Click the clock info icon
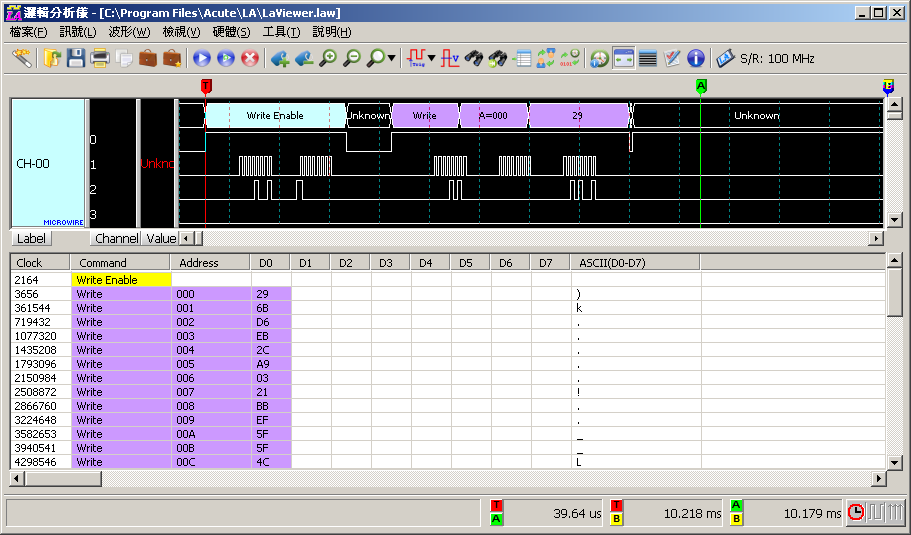The width and height of the screenshot is (911, 535). (x=599, y=58)
